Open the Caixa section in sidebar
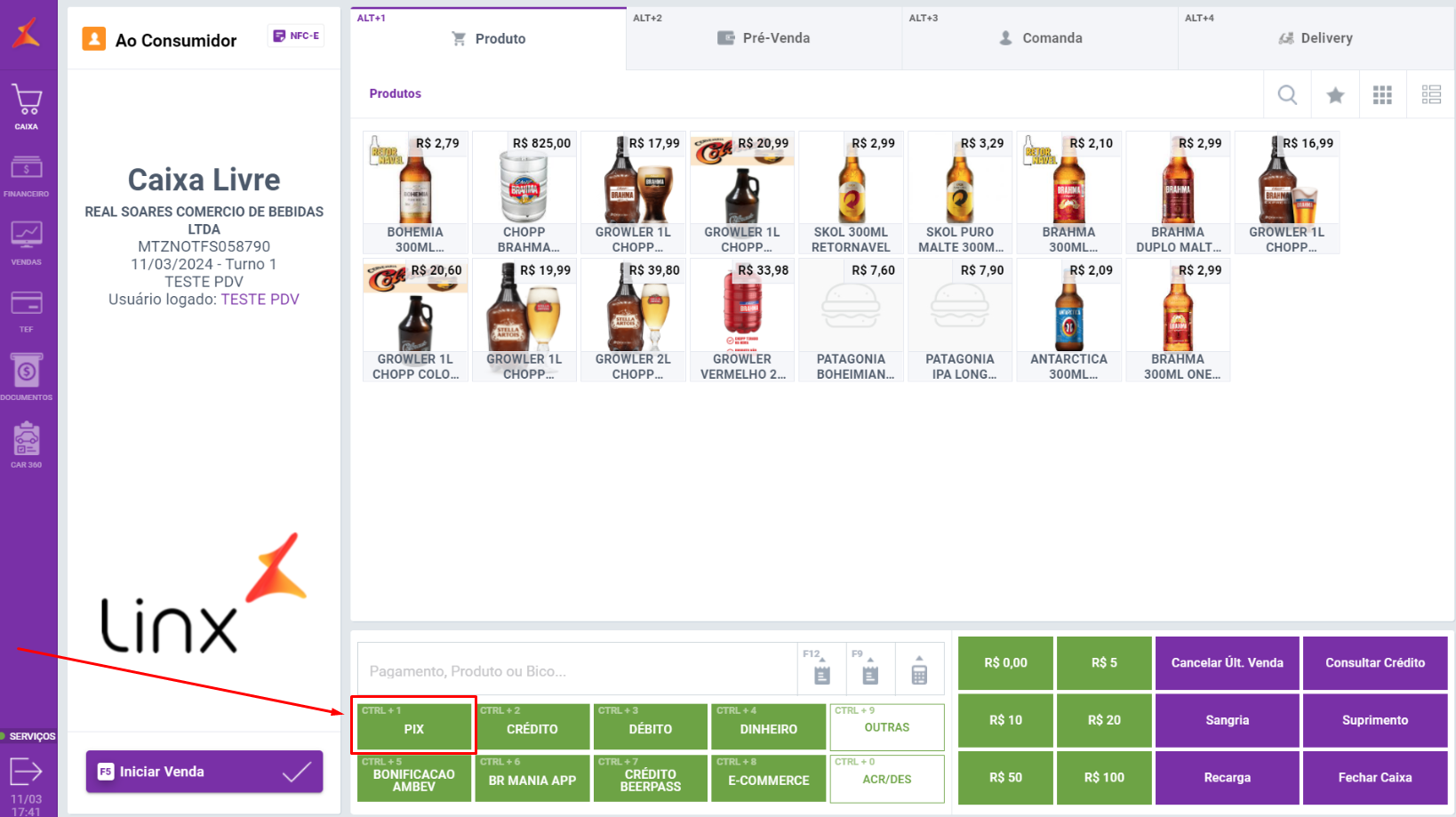The height and width of the screenshot is (817, 1456). pyautogui.click(x=27, y=106)
